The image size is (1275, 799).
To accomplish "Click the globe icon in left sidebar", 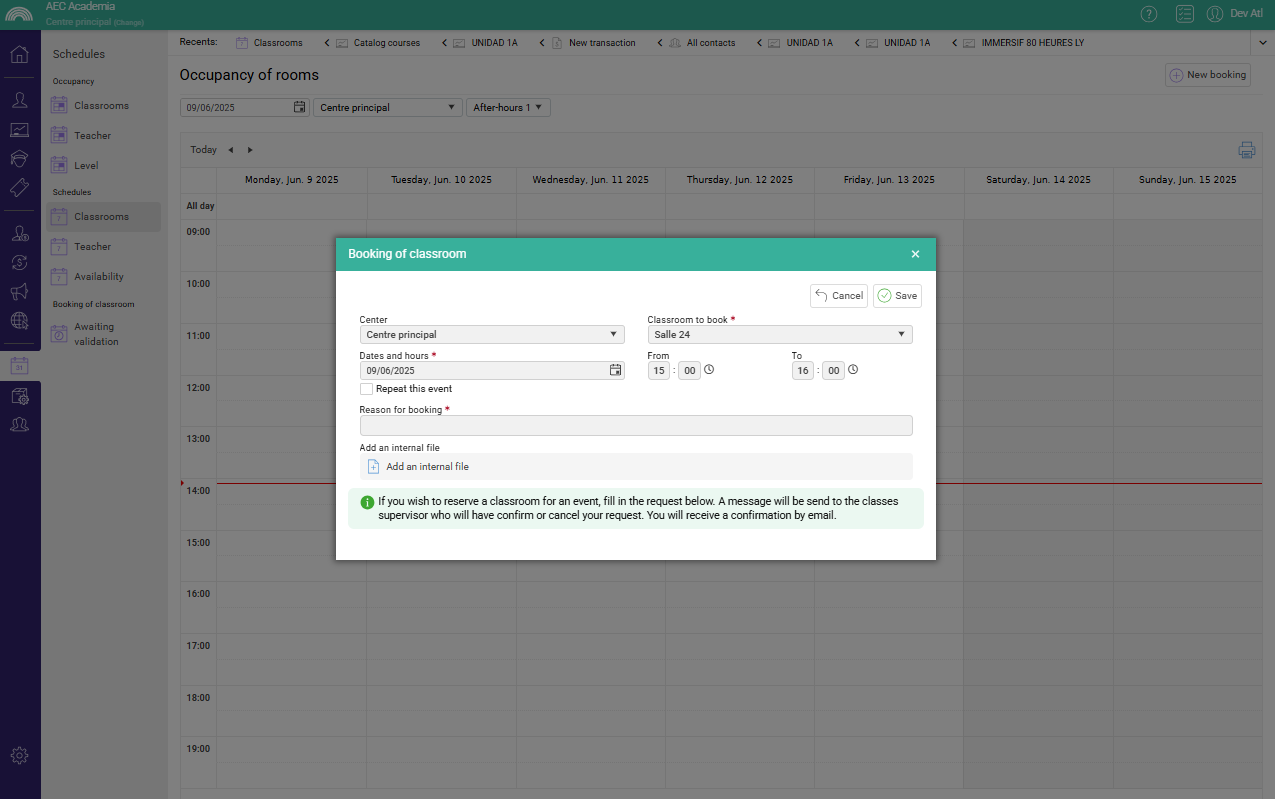I will pyautogui.click(x=19, y=321).
